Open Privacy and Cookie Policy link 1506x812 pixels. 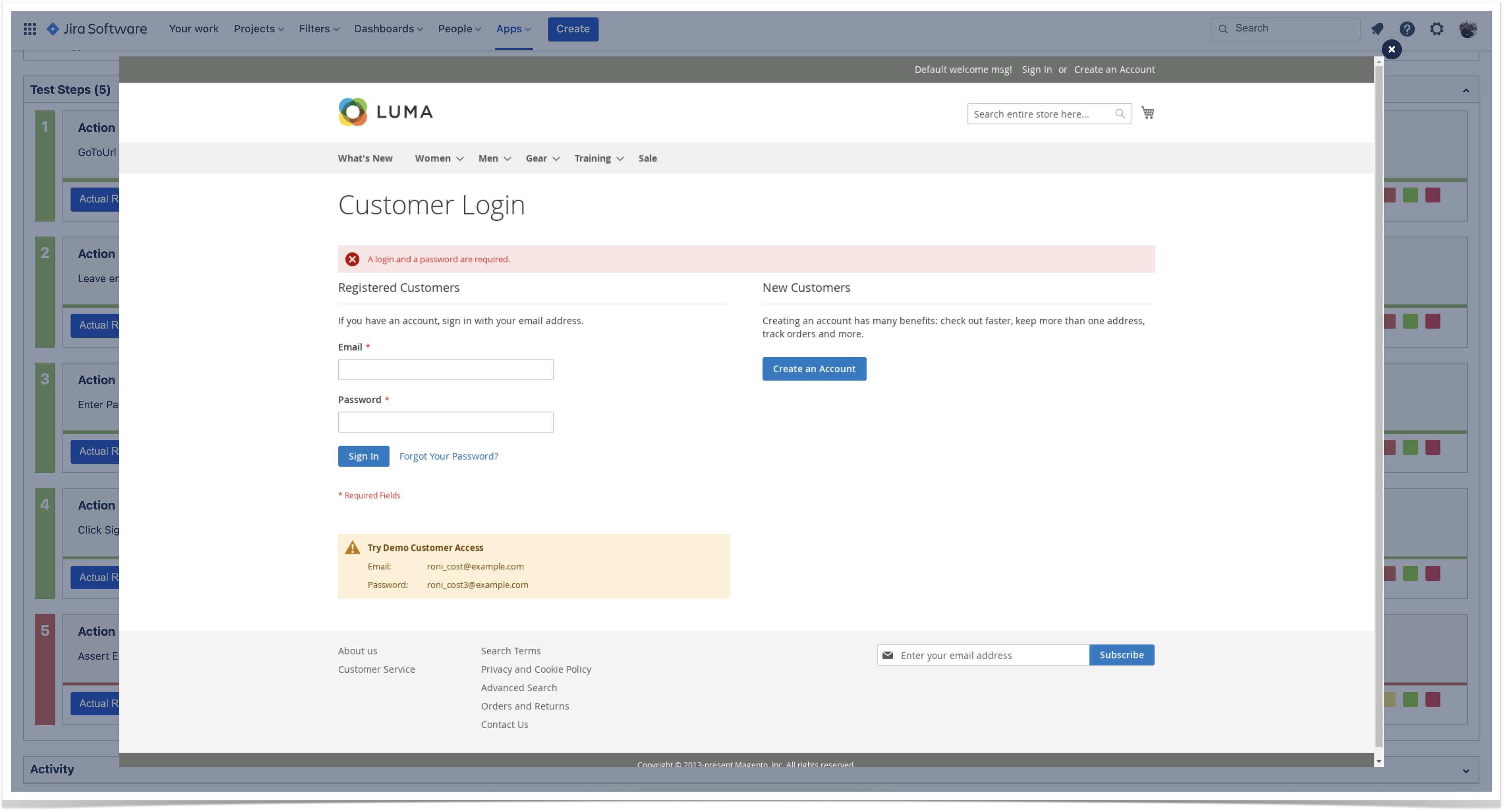point(535,669)
